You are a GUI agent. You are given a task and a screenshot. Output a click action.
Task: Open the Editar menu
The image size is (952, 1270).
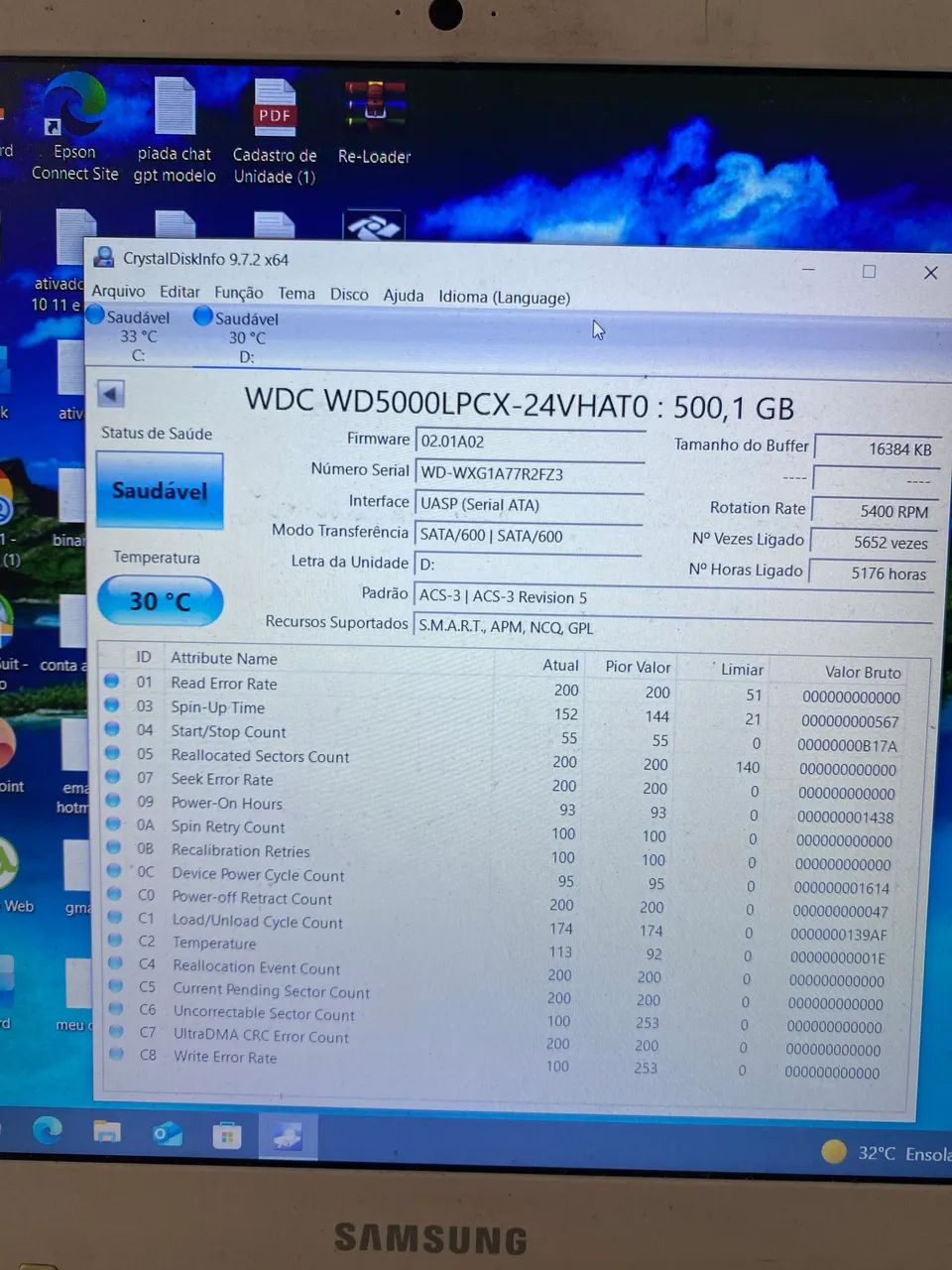tap(179, 292)
